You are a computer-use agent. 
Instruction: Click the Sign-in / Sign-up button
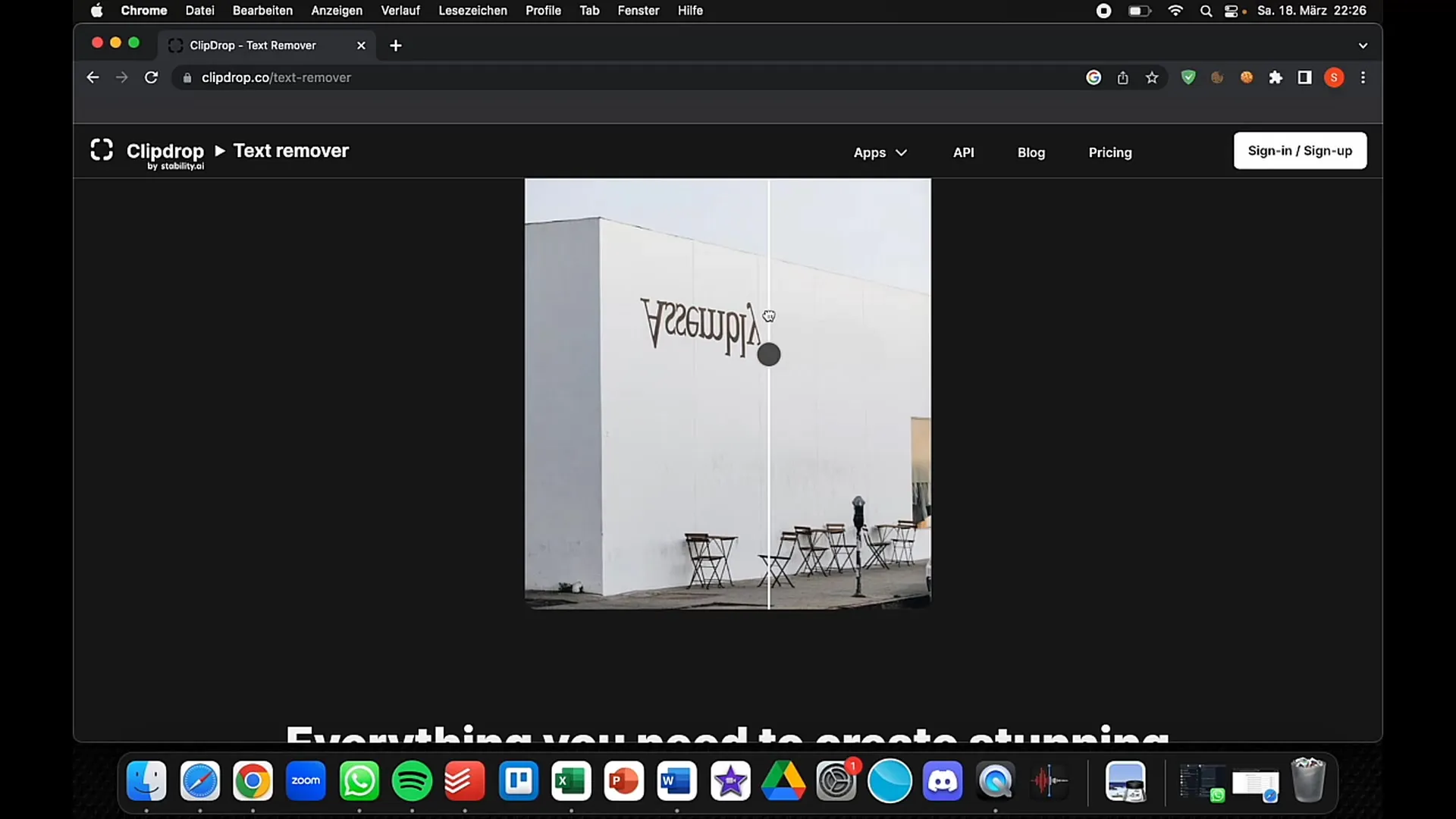pyautogui.click(x=1300, y=150)
